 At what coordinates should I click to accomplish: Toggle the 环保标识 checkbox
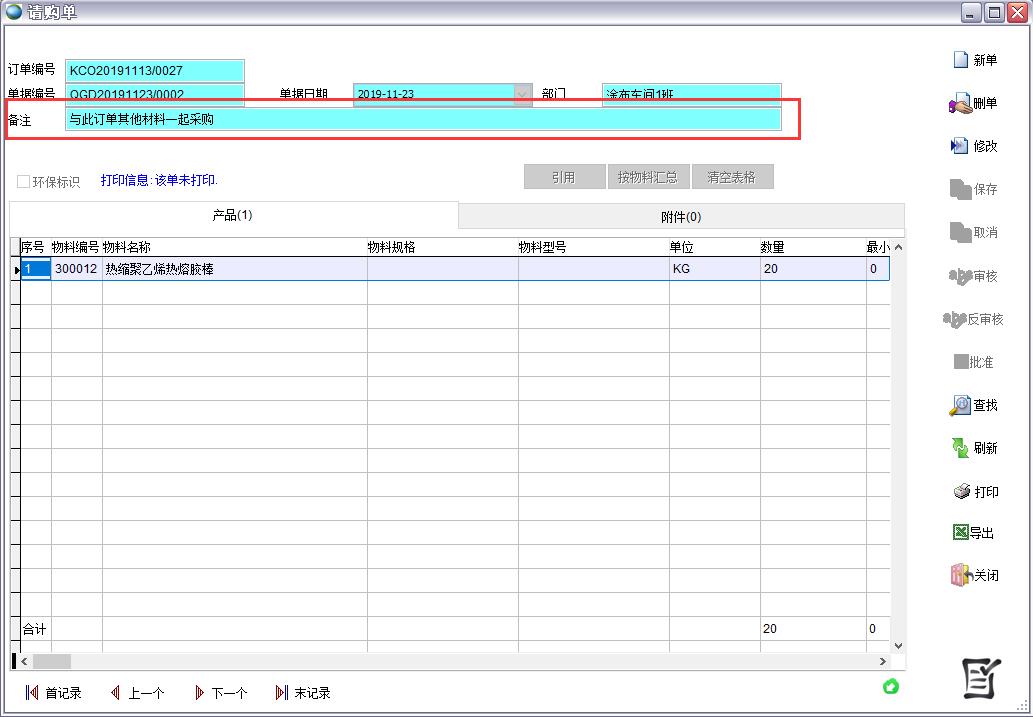tap(23, 182)
